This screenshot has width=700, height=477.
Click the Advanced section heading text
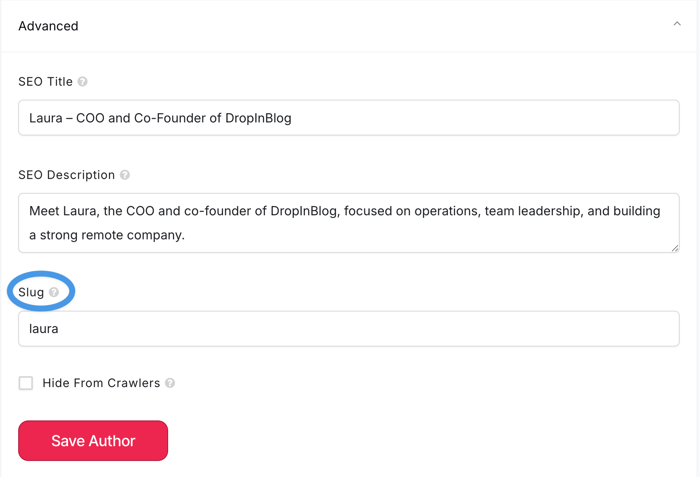pyautogui.click(x=48, y=26)
